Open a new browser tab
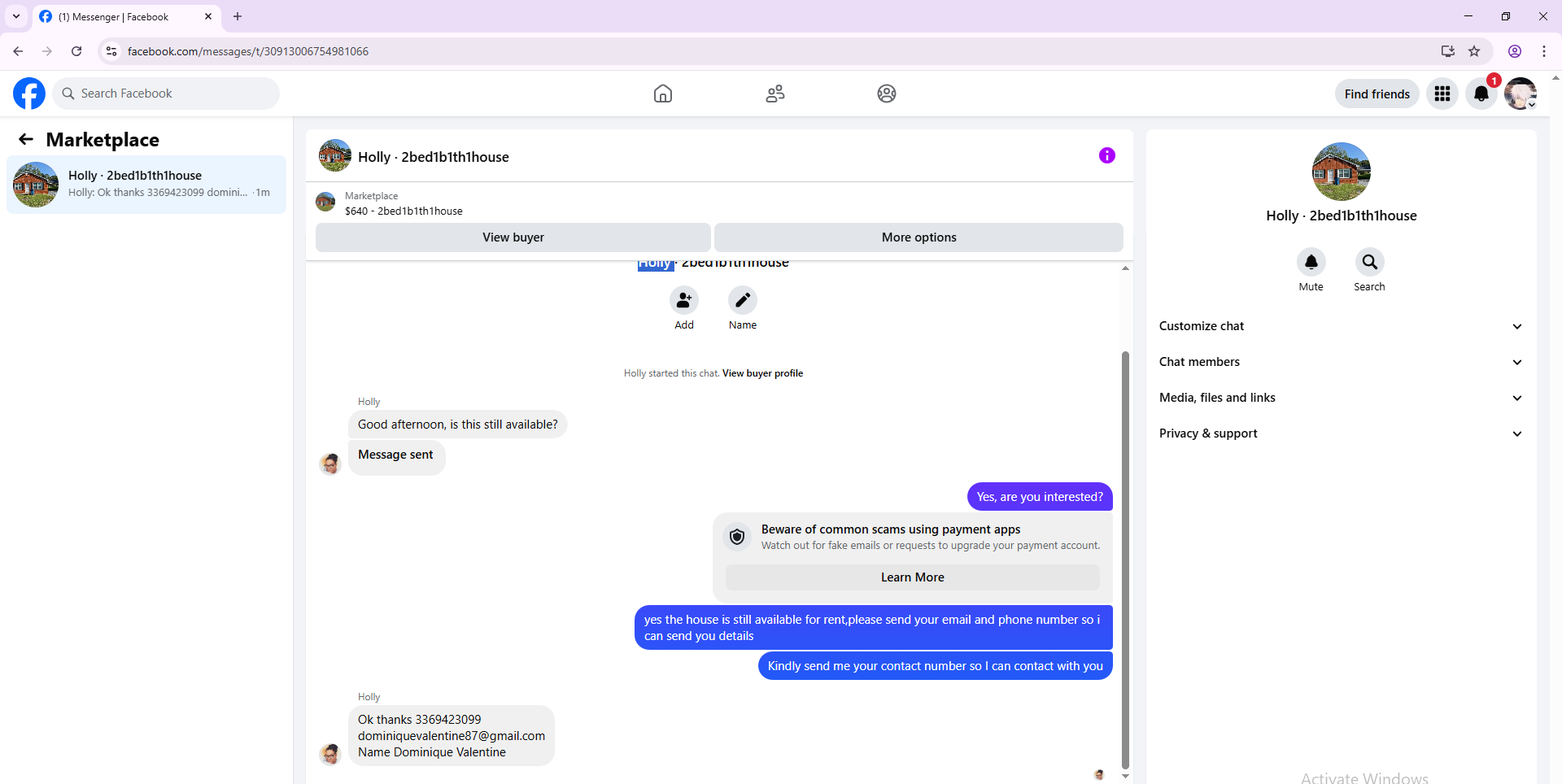Screen dimensions: 1562x784 tap(238, 16)
